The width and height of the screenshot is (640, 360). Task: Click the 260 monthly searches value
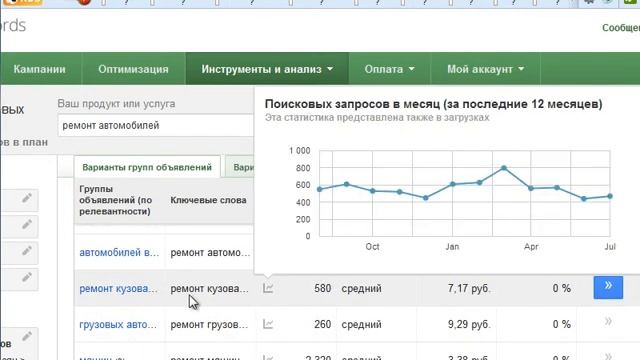coord(322,324)
